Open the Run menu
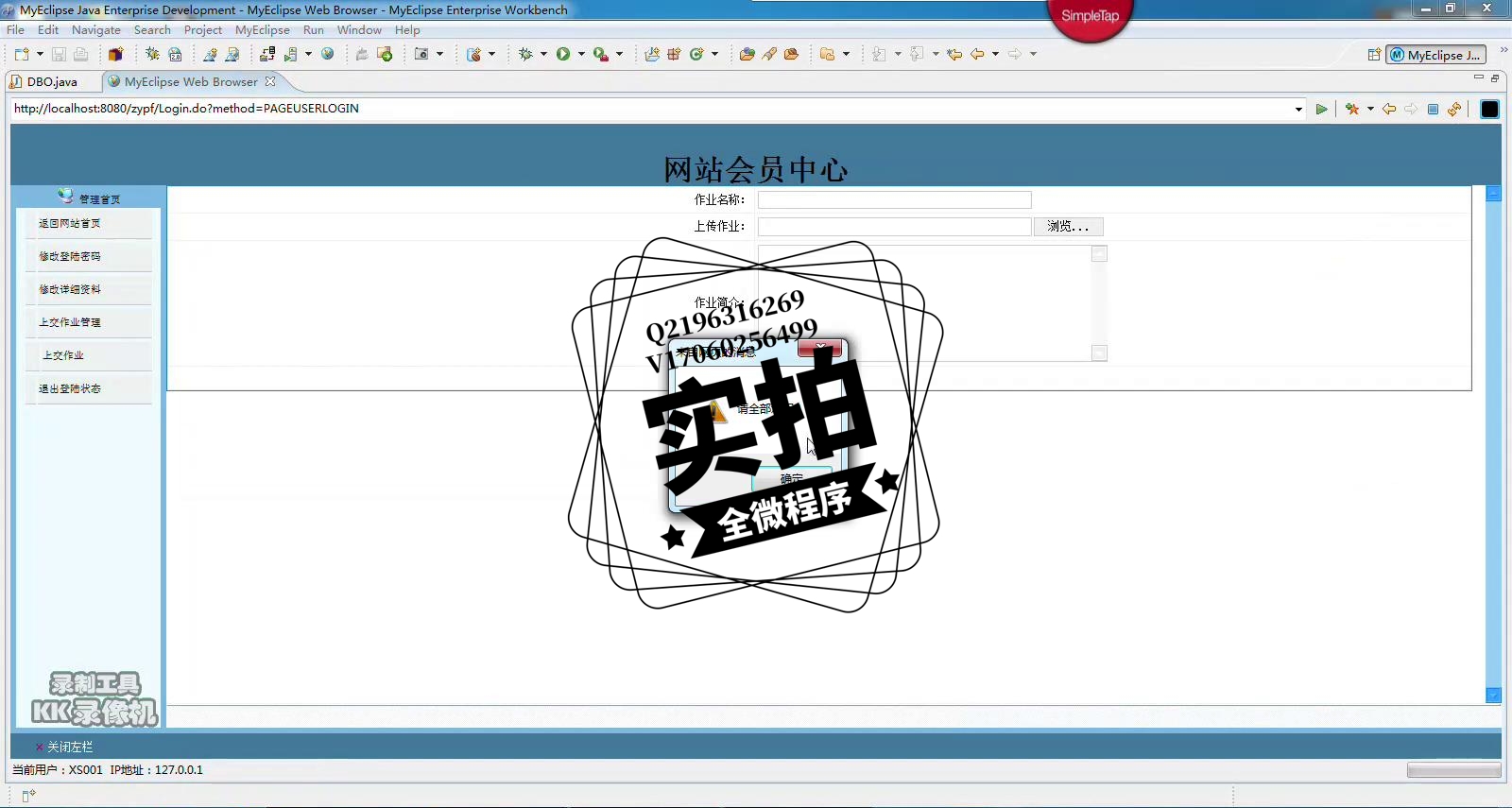 coord(314,30)
